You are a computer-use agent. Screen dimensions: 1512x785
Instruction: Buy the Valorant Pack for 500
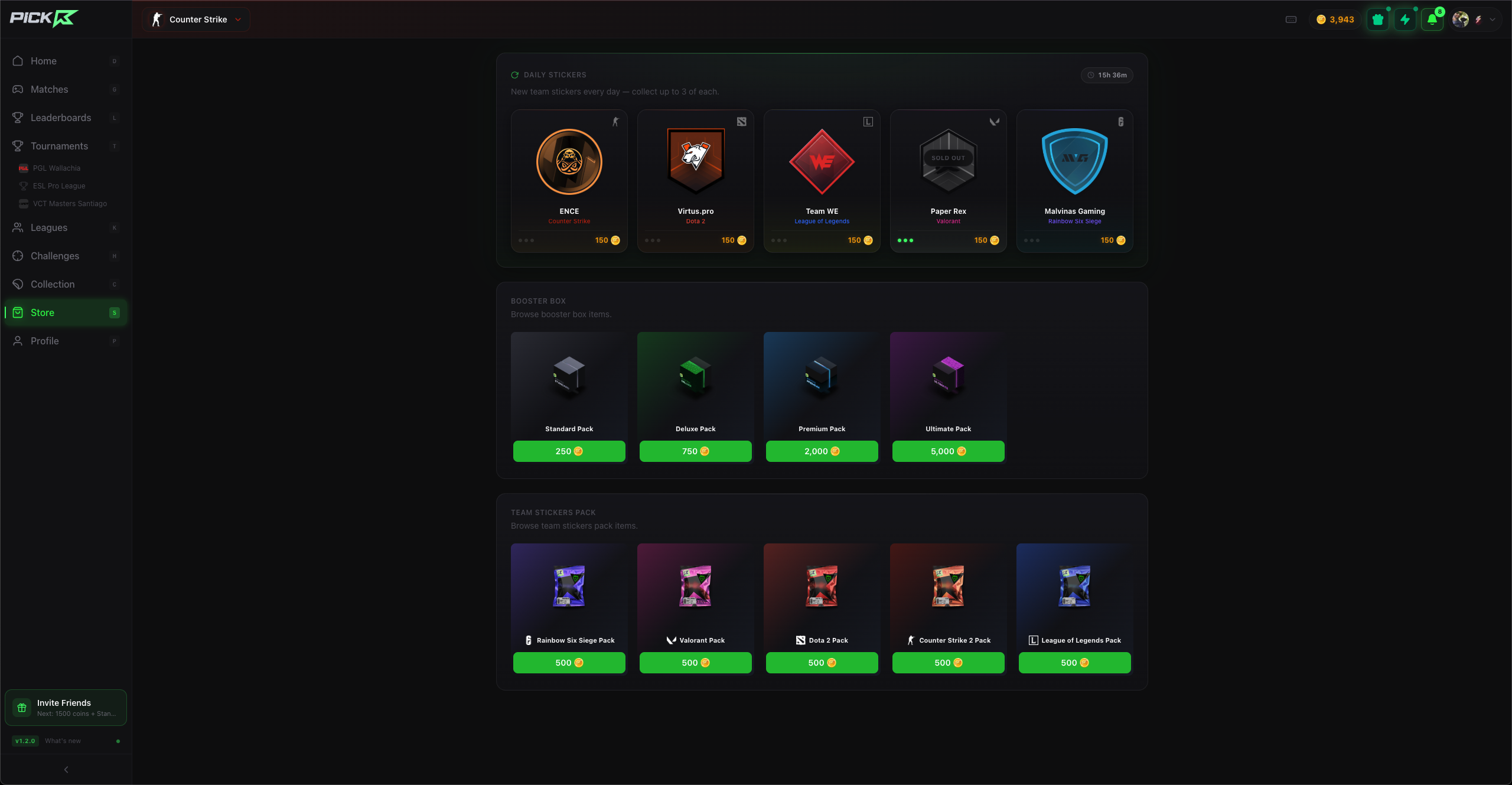coord(695,663)
